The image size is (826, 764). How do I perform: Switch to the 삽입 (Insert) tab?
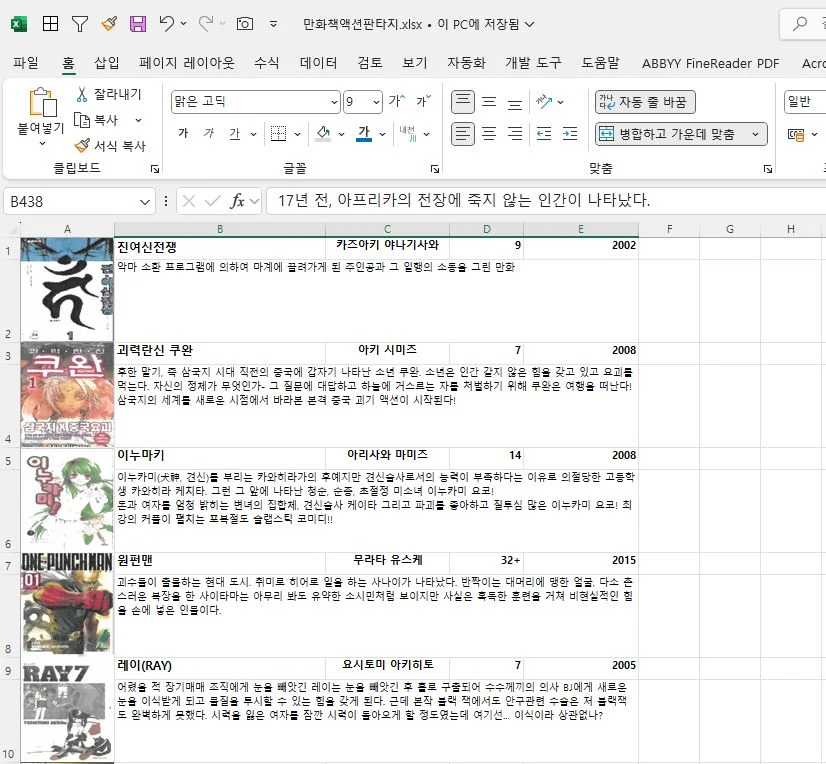click(106, 63)
